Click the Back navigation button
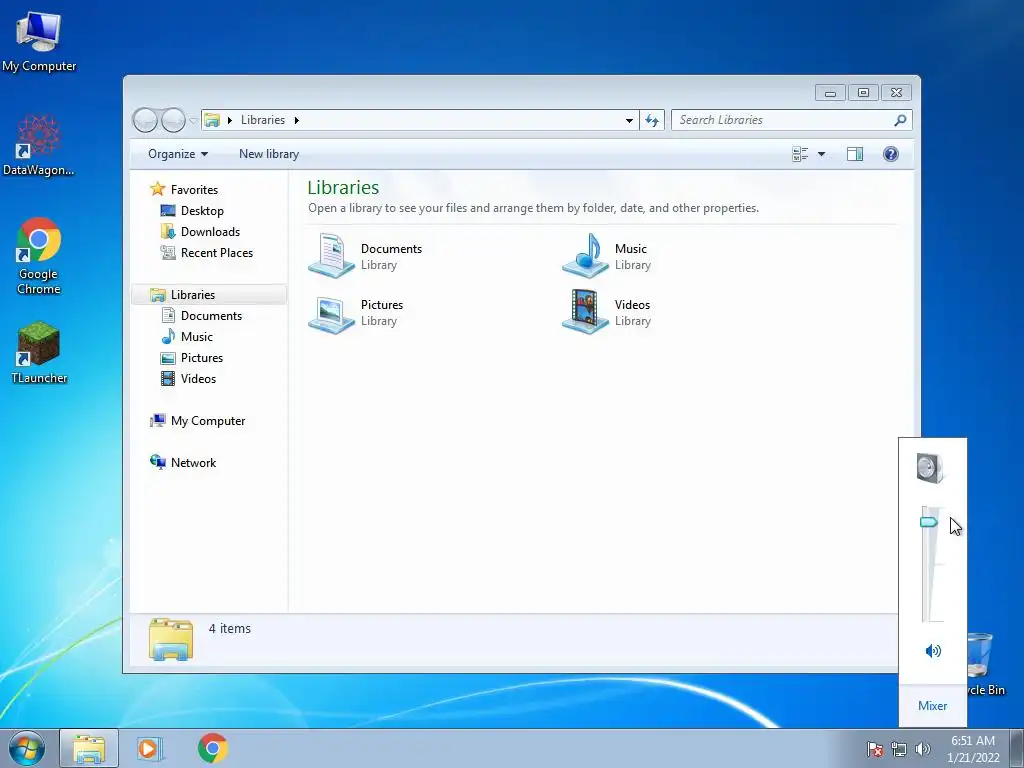 [145, 120]
